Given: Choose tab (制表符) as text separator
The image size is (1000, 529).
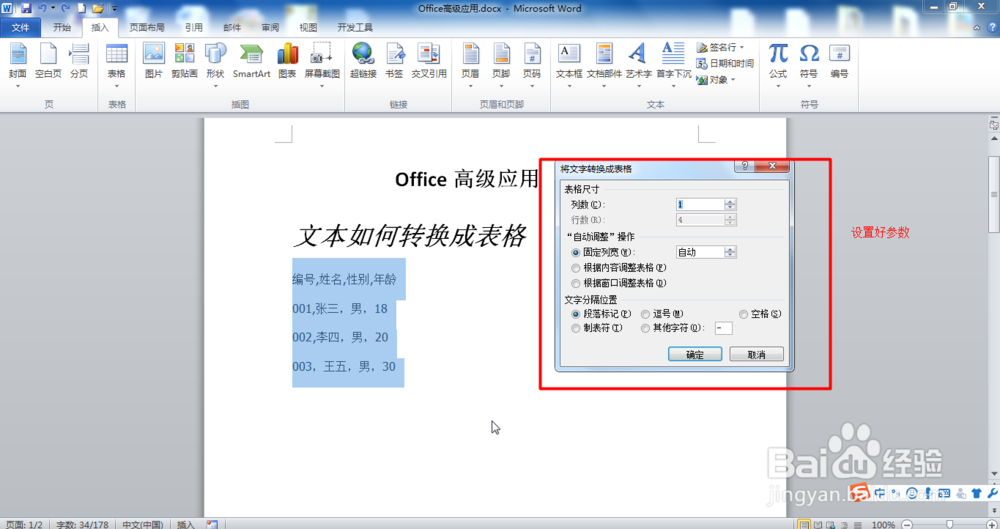Looking at the screenshot, I should pos(597,328).
